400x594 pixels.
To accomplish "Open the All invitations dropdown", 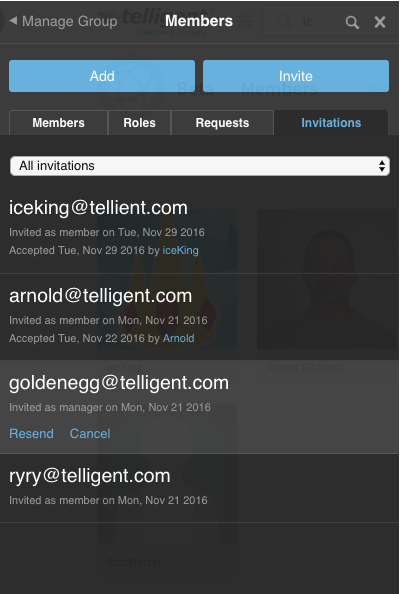I will click(x=200, y=166).
